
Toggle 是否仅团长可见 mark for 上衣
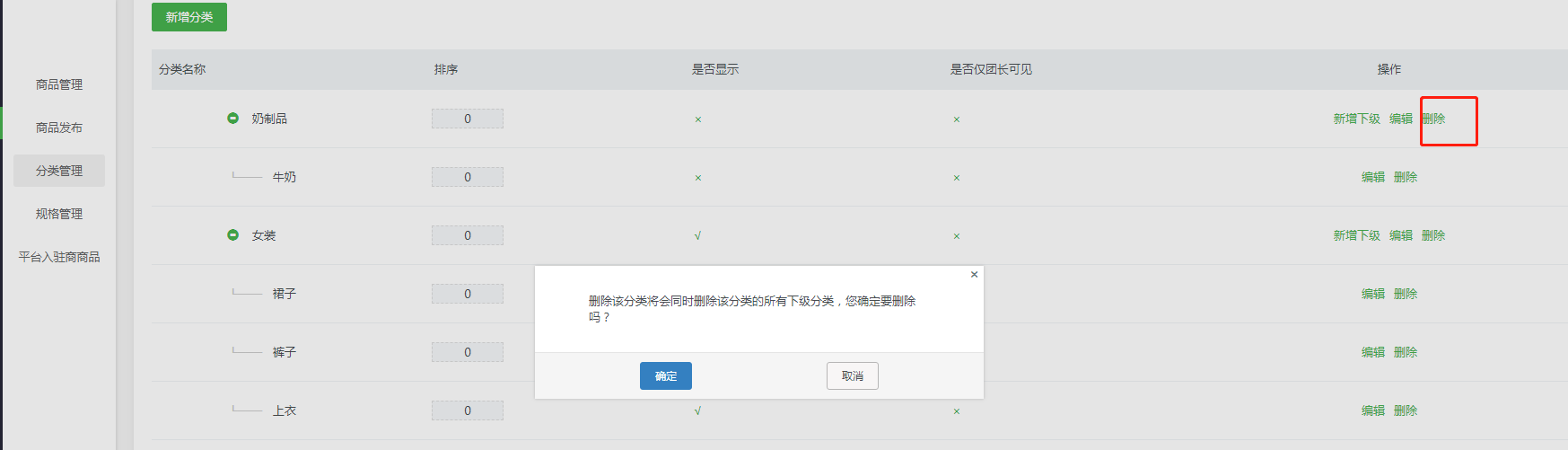956,411
